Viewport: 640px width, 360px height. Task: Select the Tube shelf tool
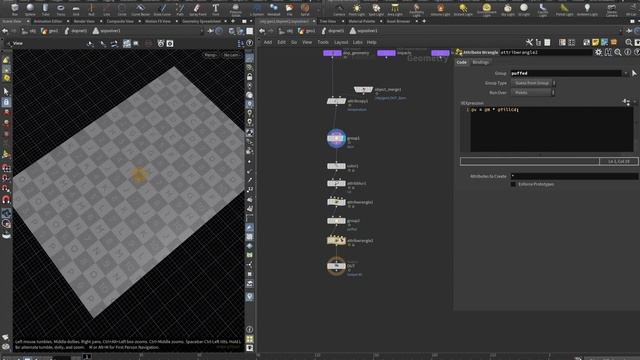coord(45,9)
